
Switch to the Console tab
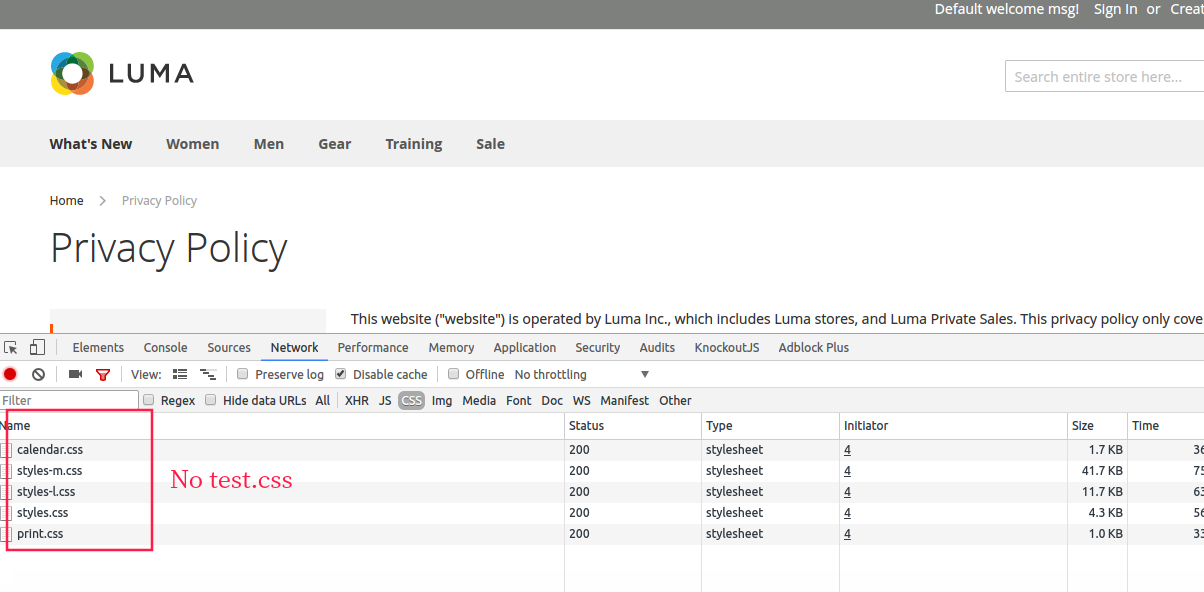pos(165,348)
